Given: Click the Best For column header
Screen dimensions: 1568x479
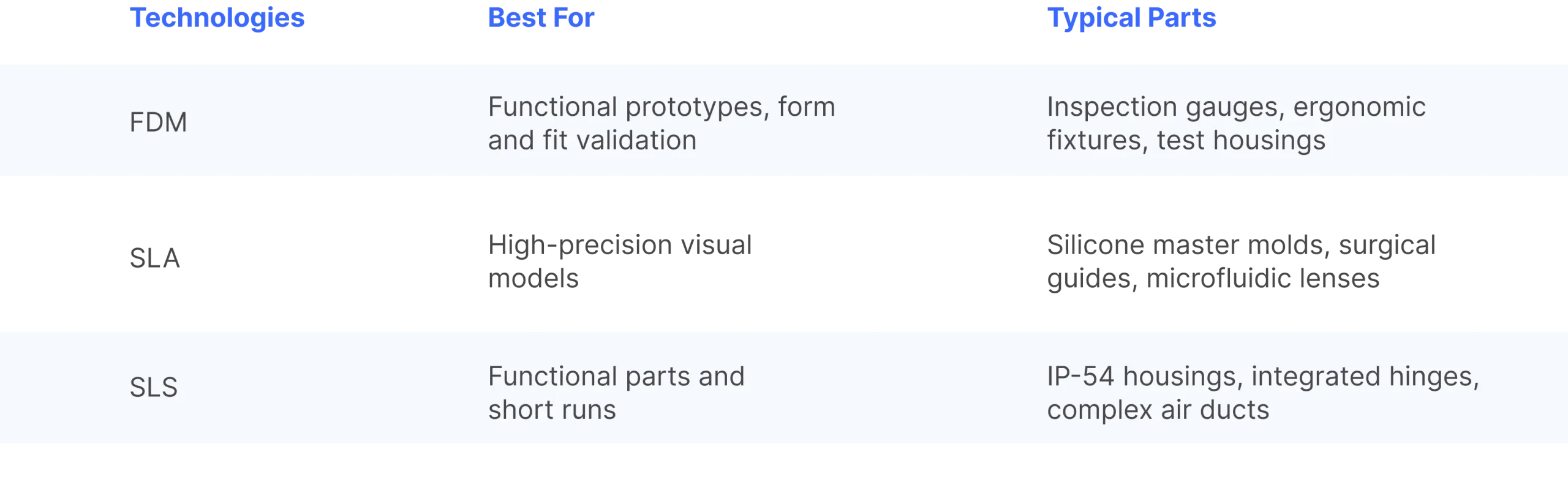Looking at the screenshot, I should [541, 18].
